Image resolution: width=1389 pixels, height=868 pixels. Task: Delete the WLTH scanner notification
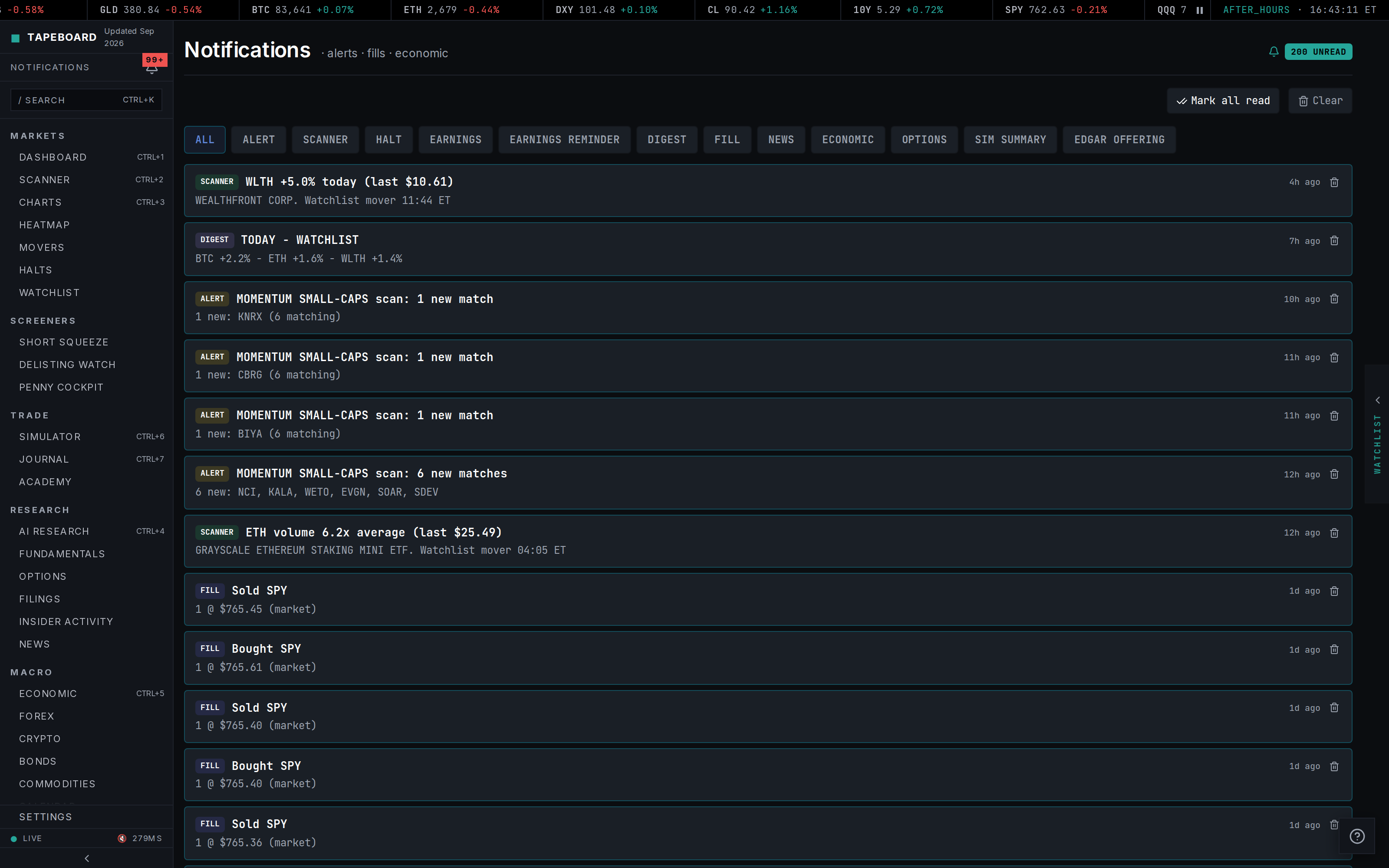pyautogui.click(x=1334, y=182)
